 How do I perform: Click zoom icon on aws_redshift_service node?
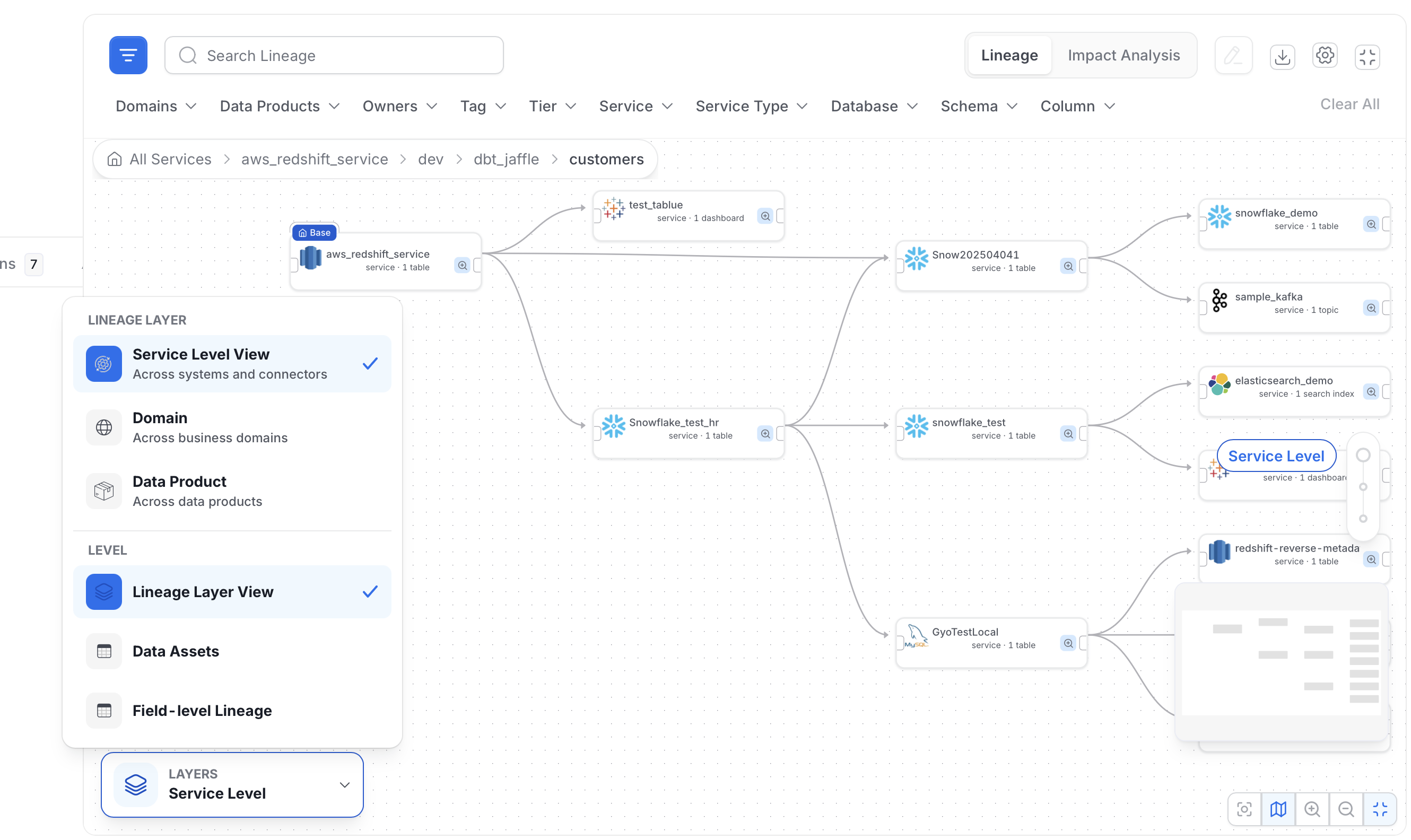coord(463,266)
